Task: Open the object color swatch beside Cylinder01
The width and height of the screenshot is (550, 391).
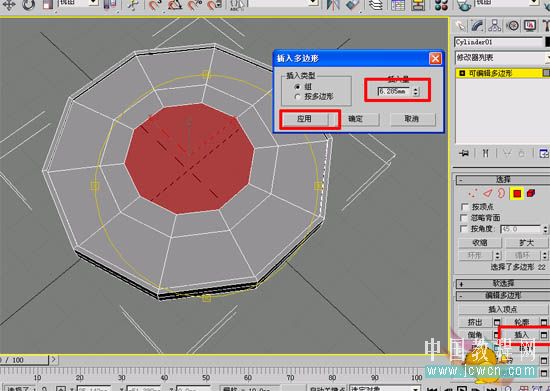Action: click(x=547, y=42)
